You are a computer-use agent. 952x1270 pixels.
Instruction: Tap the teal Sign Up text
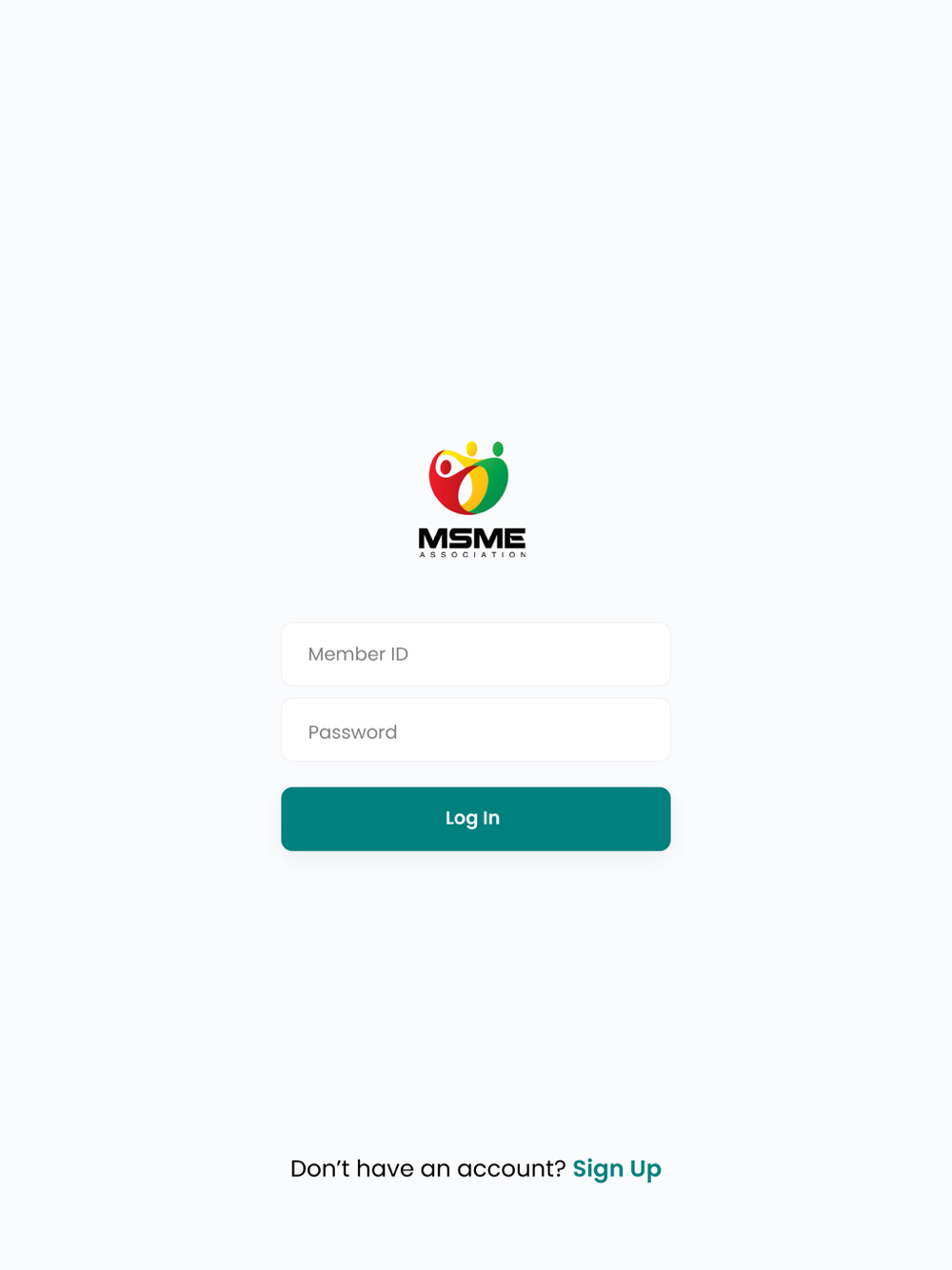click(x=617, y=1168)
